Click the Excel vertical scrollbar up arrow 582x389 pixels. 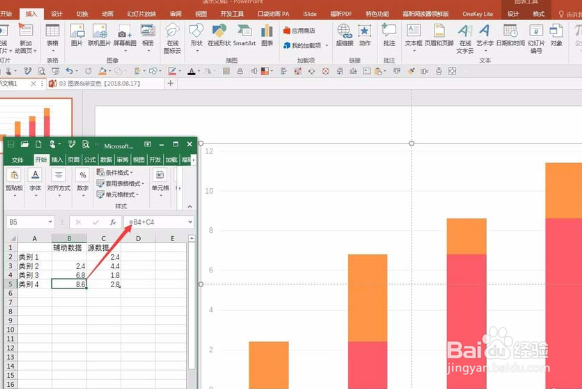click(x=192, y=239)
